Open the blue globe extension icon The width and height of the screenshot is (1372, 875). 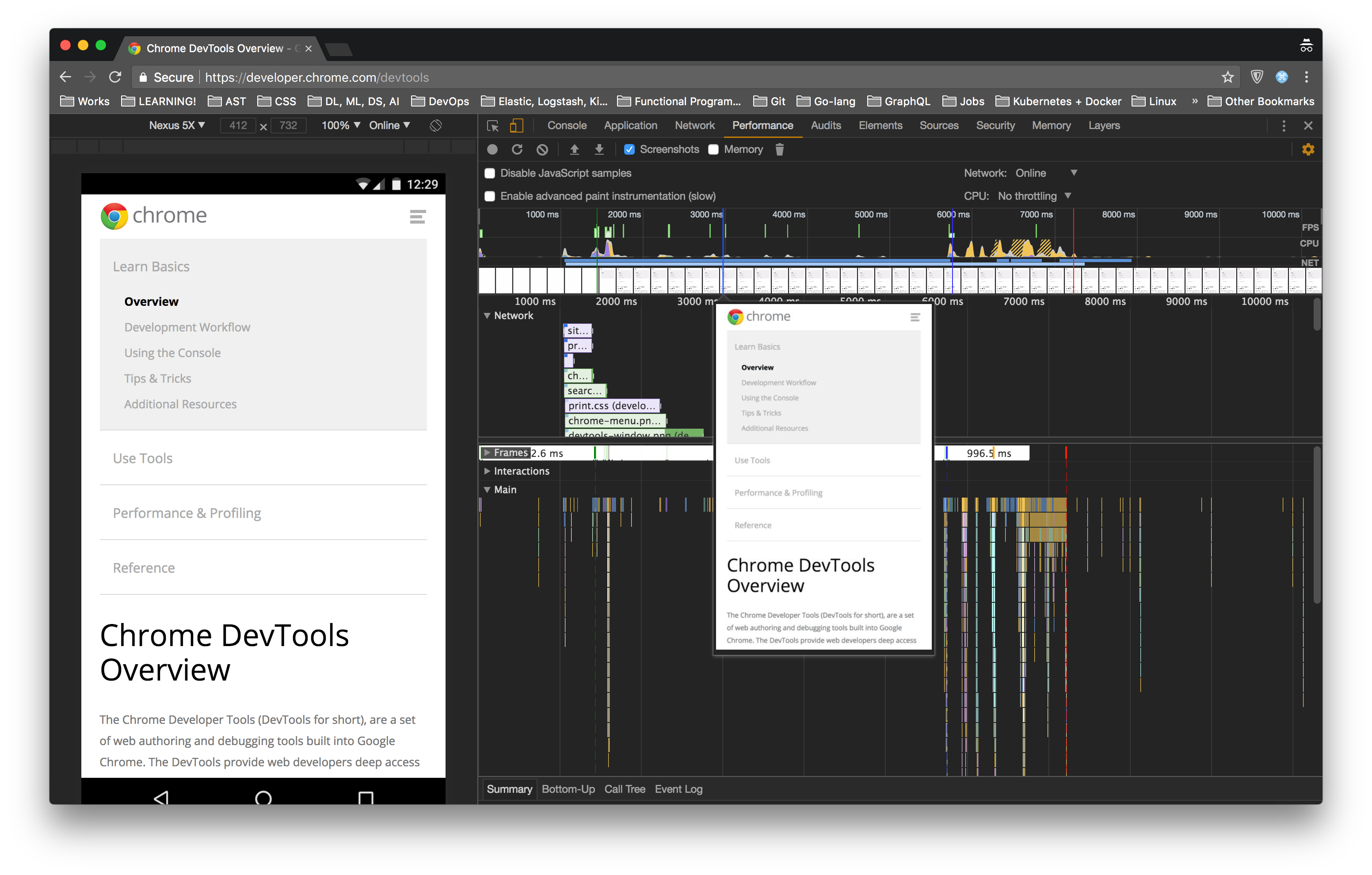[x=1281, y=77]
